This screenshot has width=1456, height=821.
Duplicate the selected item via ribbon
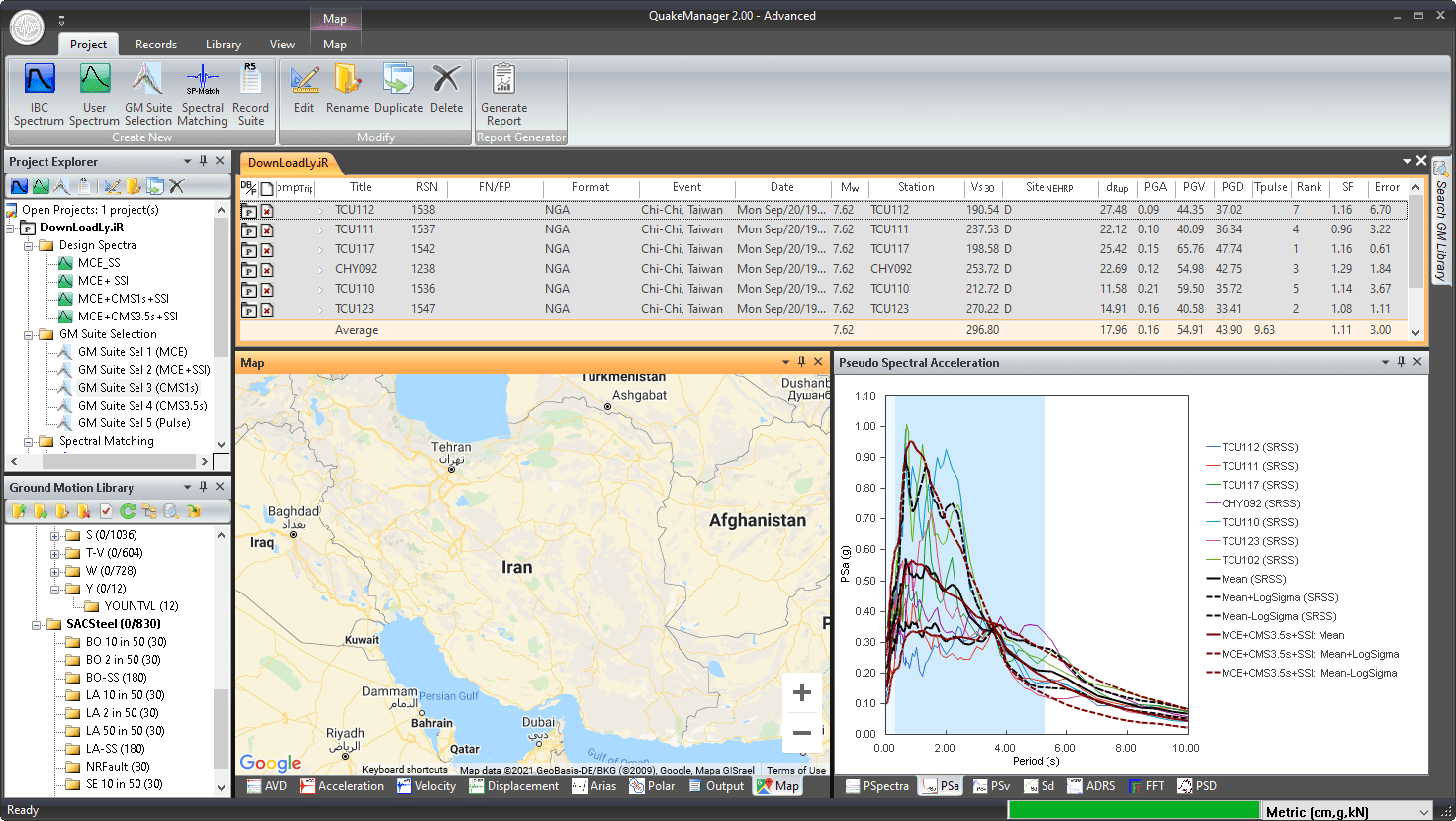tap(399, 89)
